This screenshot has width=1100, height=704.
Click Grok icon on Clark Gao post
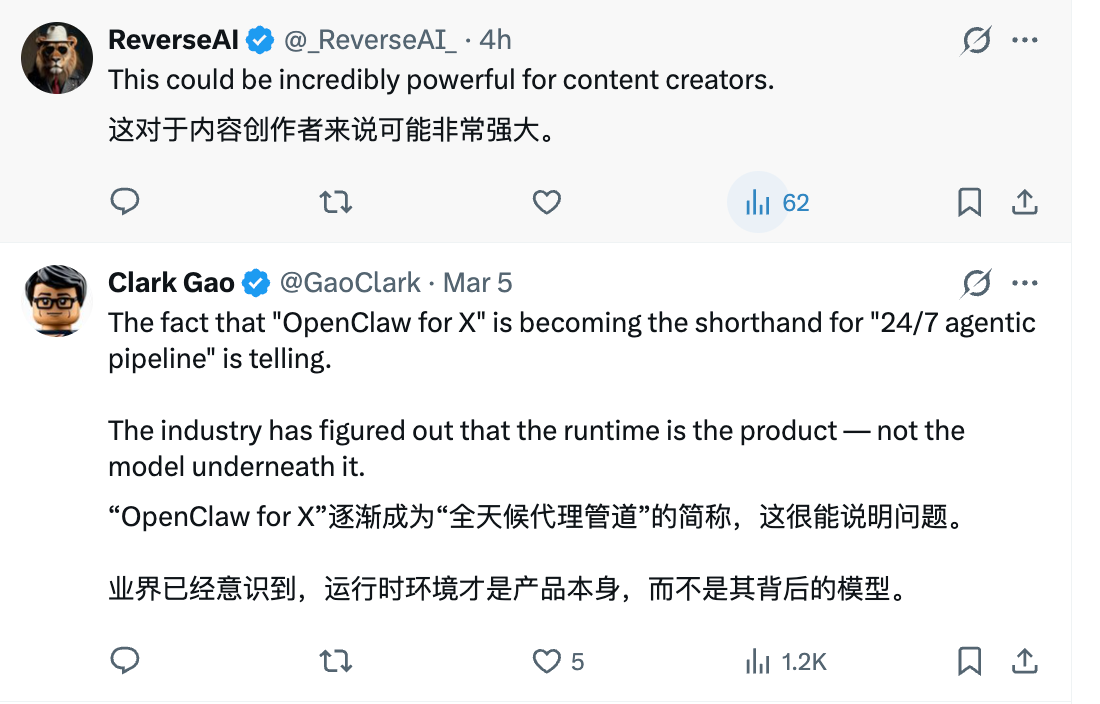(976, 284)
